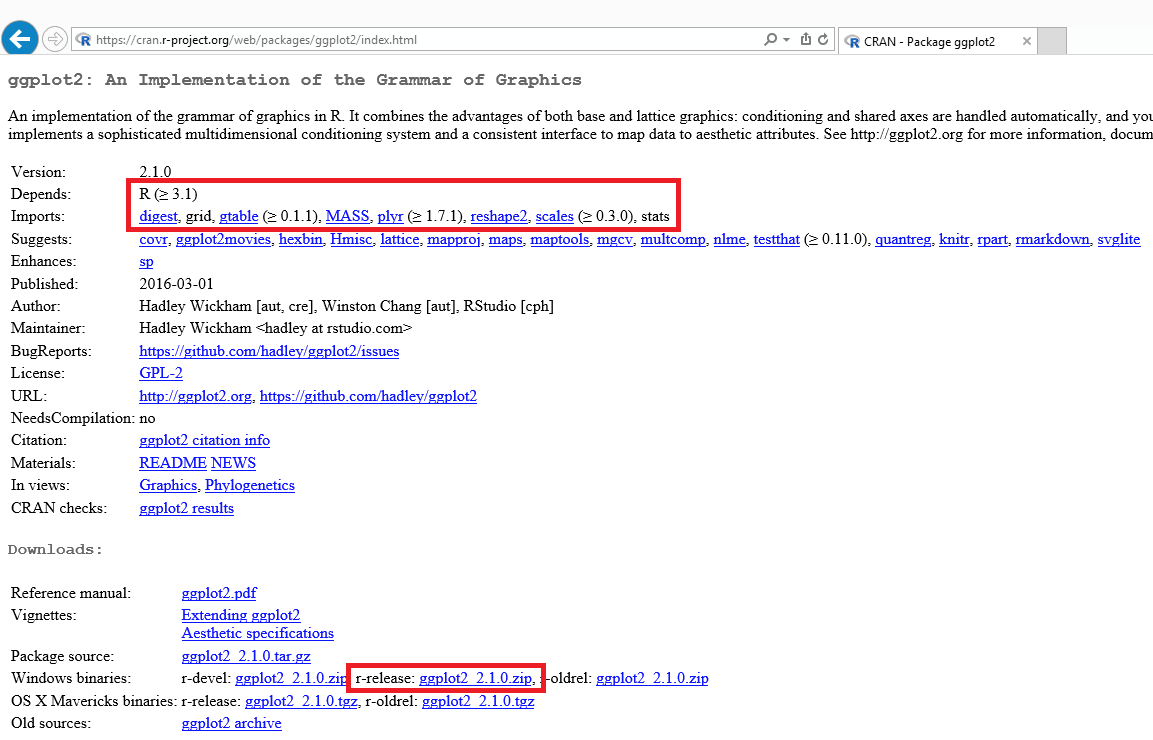1153x740 pixels.
Task: Open the digest package link
Action: pyautogui.click(x=158, y=216)
